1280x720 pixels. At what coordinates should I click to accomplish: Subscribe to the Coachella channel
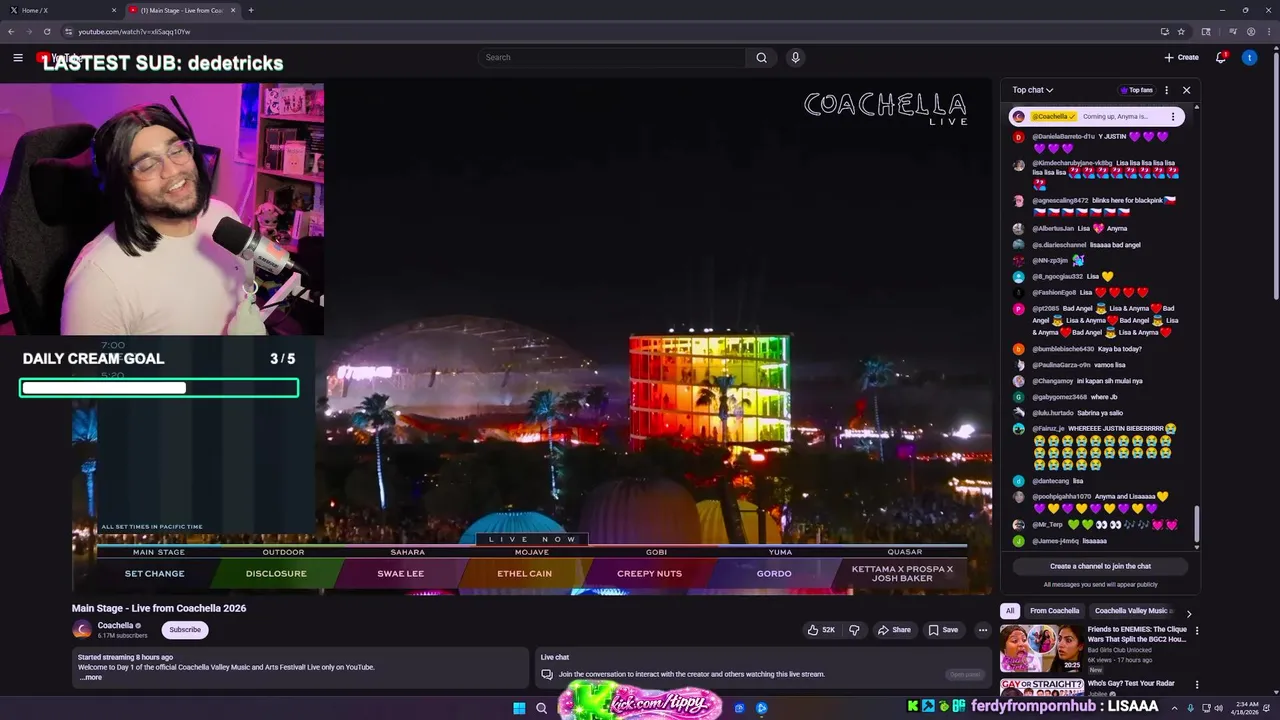[185, 630]
